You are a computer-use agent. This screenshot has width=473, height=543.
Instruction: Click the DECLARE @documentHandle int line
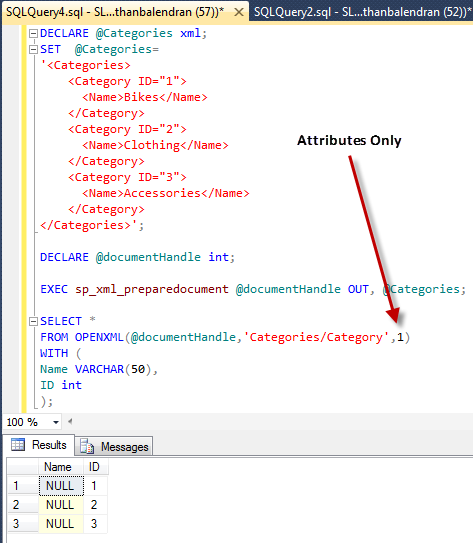point(137,257)
